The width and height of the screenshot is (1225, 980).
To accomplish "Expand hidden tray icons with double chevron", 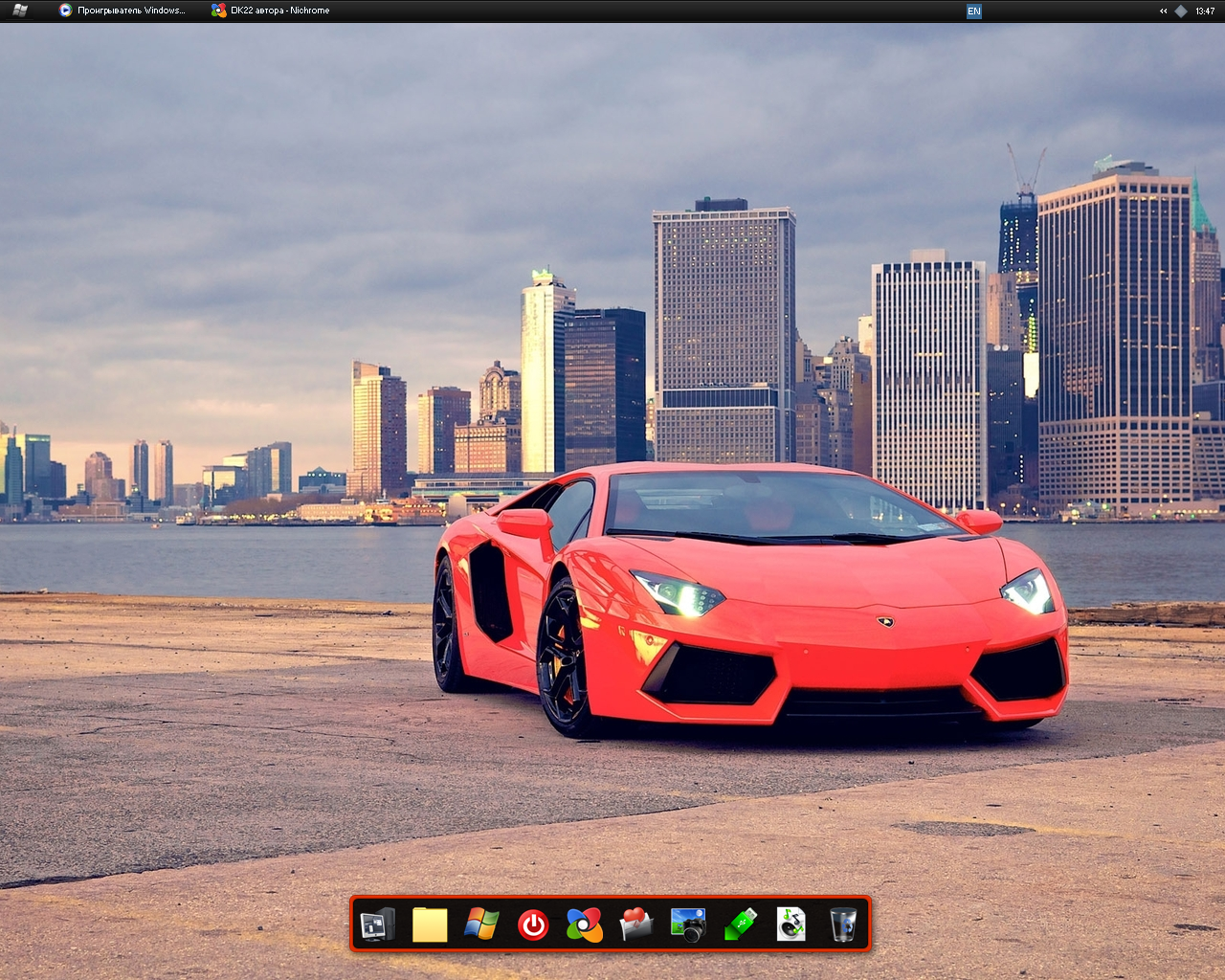I will 1163,11.
